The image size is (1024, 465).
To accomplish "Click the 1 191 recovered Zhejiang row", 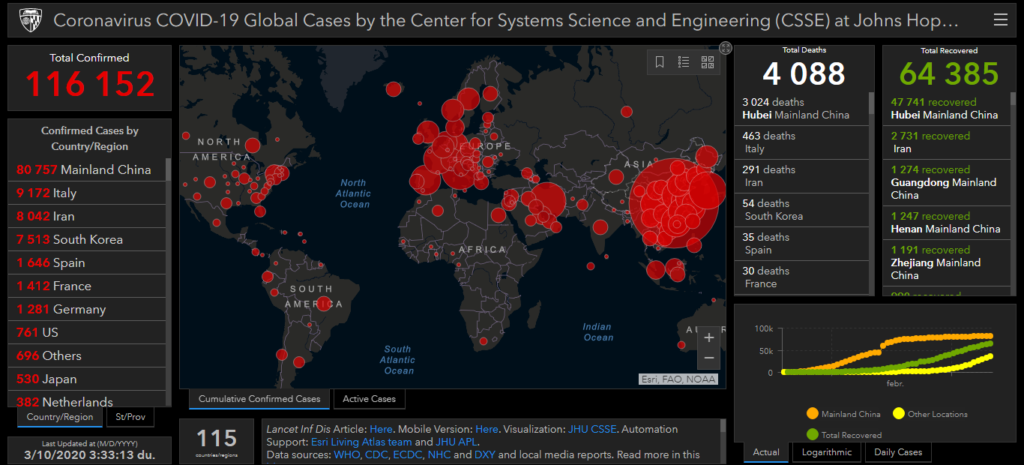I will pos(946,263).
